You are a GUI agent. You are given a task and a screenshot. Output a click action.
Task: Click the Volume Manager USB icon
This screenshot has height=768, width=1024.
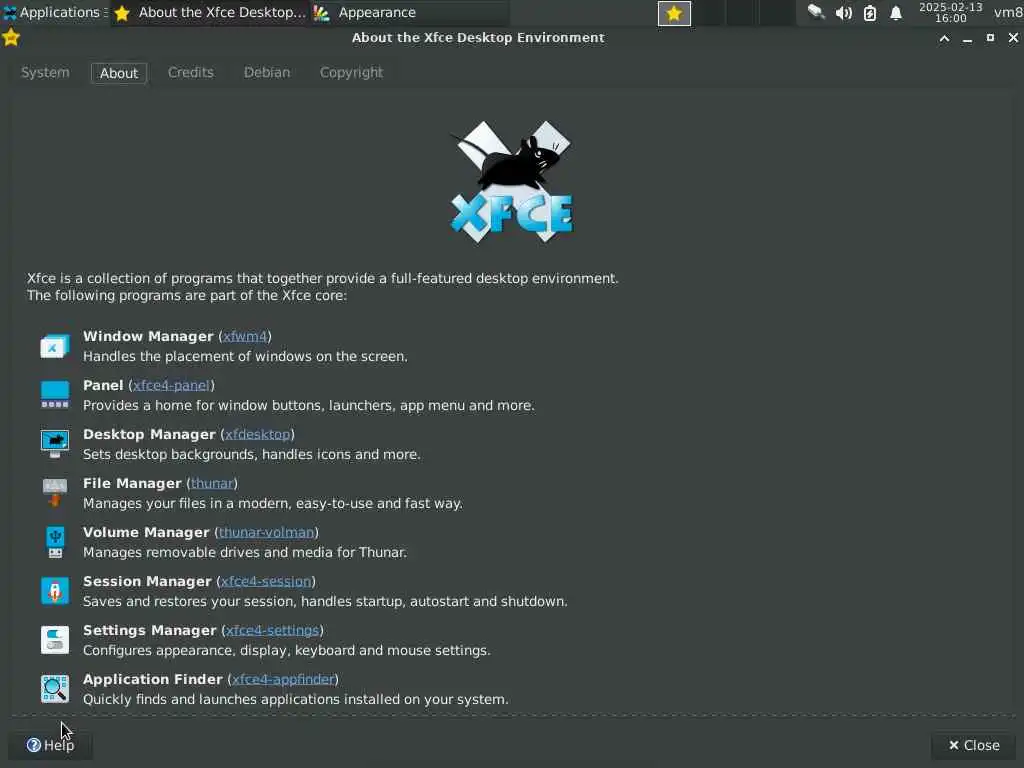point(55,542)
